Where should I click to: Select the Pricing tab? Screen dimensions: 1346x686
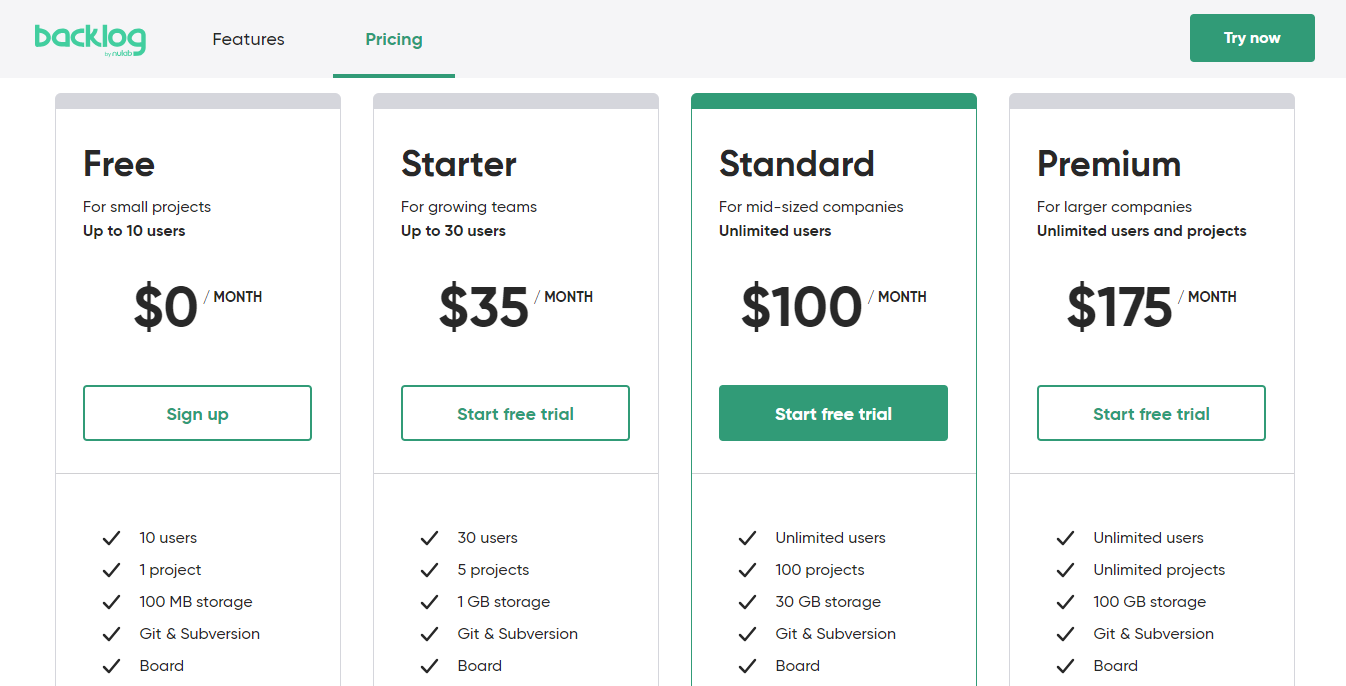click(x=393, y=39)
